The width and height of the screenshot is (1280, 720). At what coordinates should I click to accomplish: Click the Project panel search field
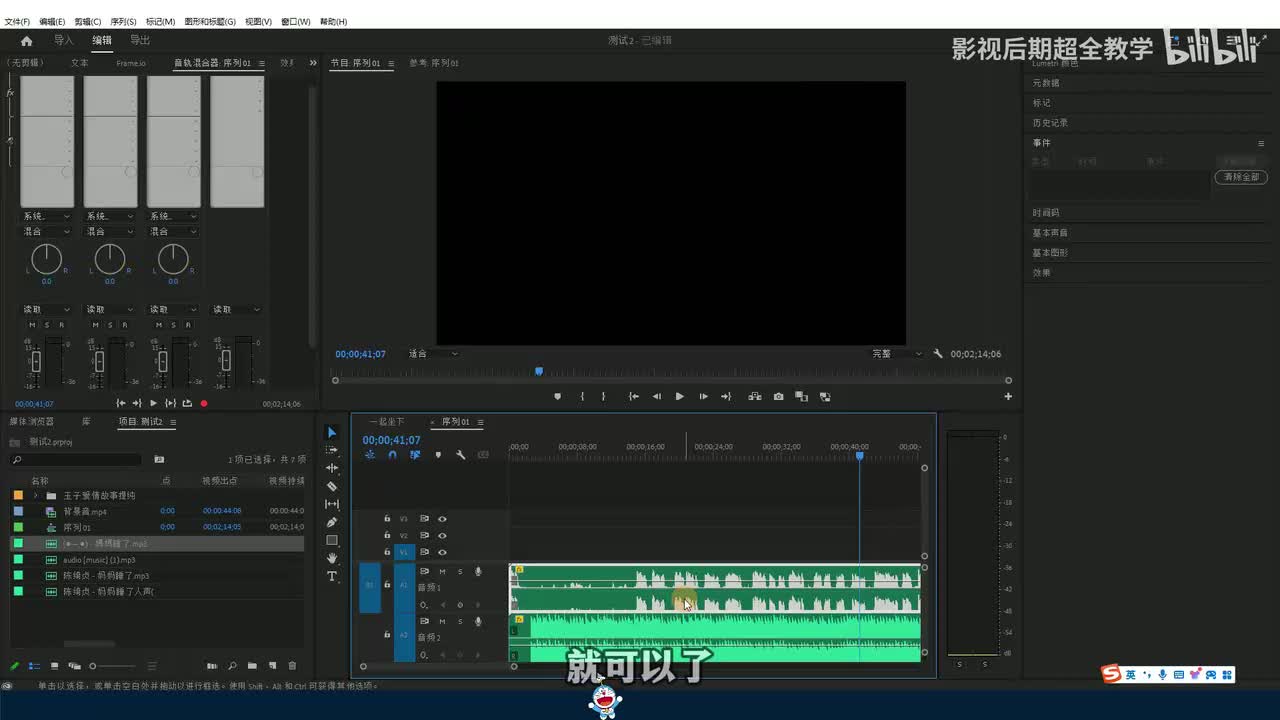tap(76, 460)
